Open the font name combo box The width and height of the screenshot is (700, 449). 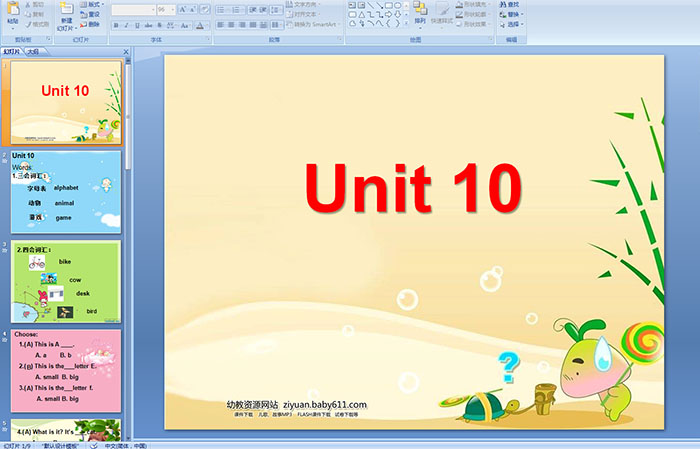coord(133,9)
